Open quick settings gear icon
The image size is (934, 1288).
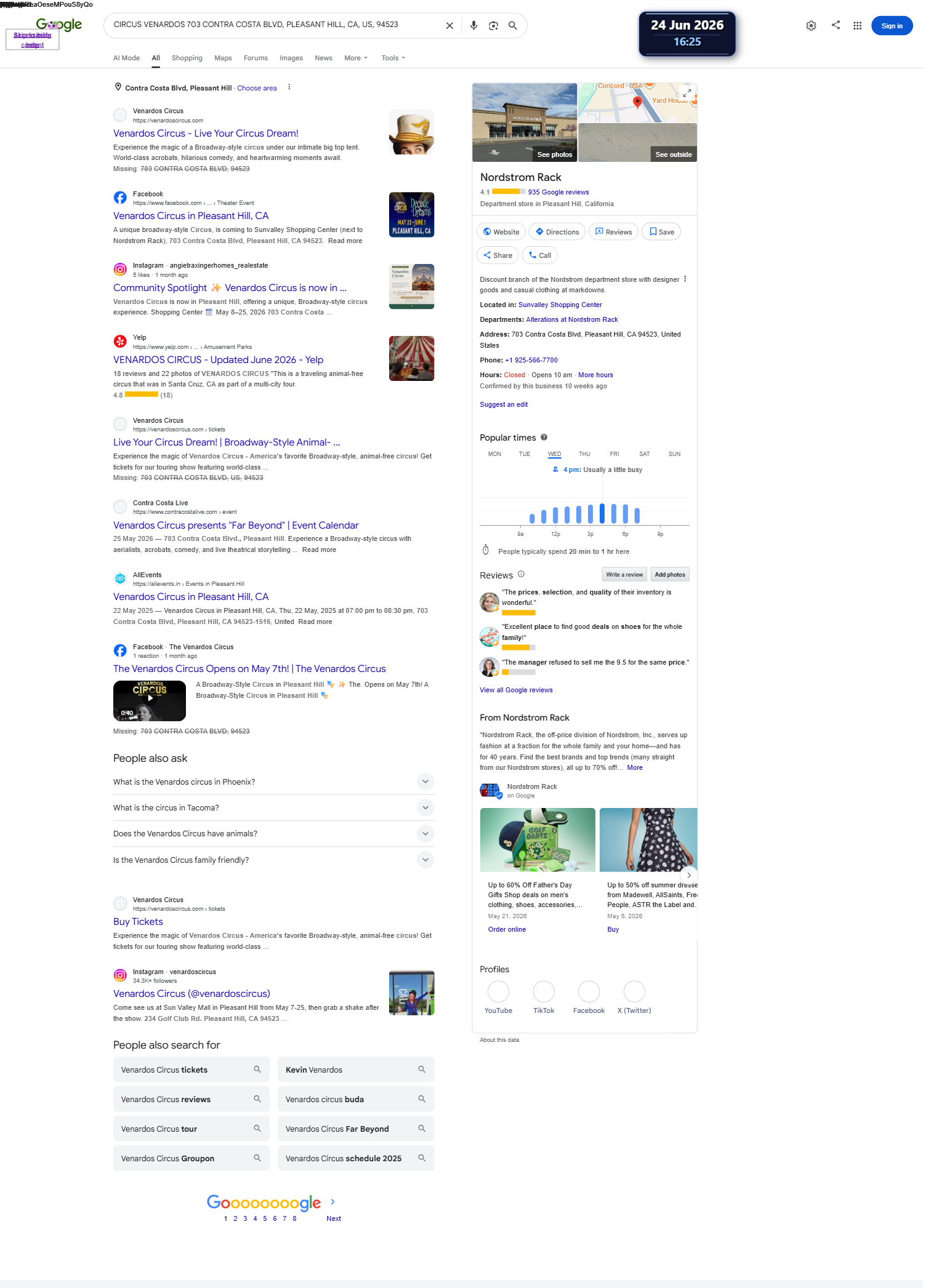pos(811,26)
